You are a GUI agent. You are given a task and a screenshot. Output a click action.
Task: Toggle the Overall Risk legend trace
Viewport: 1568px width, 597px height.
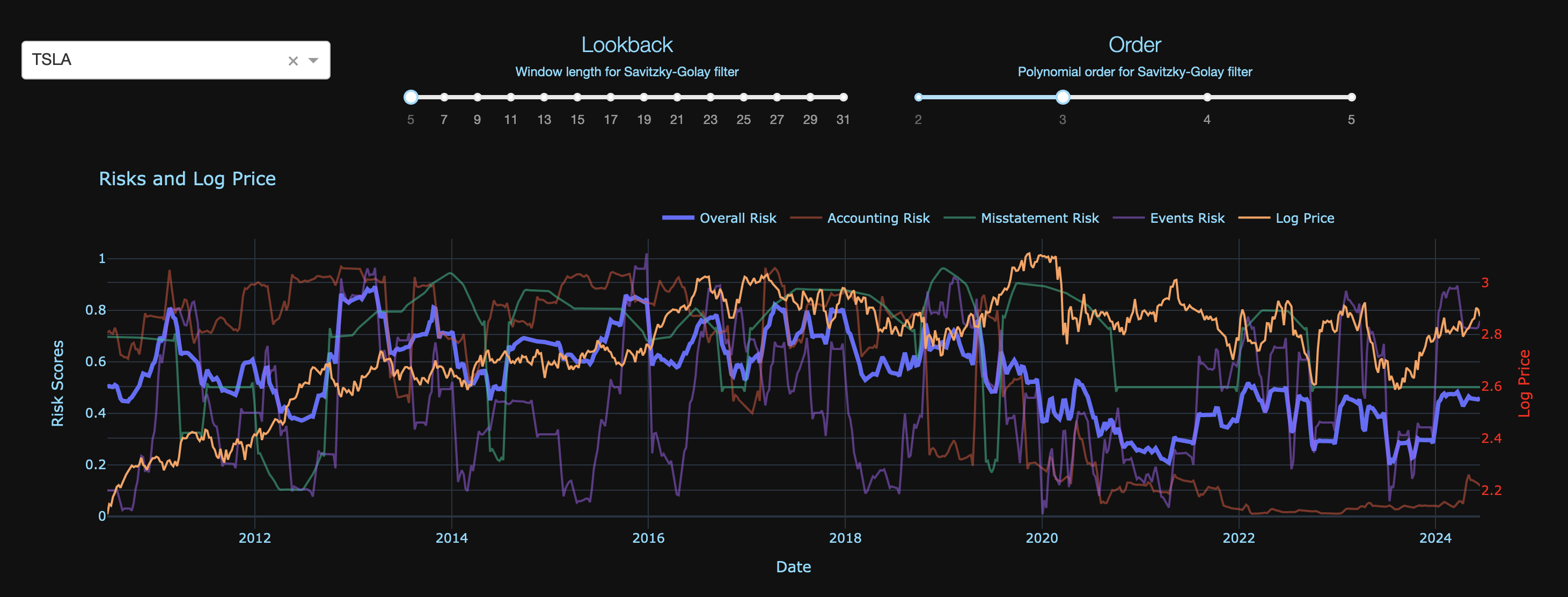pyautogui.click(x=737, y=218)
